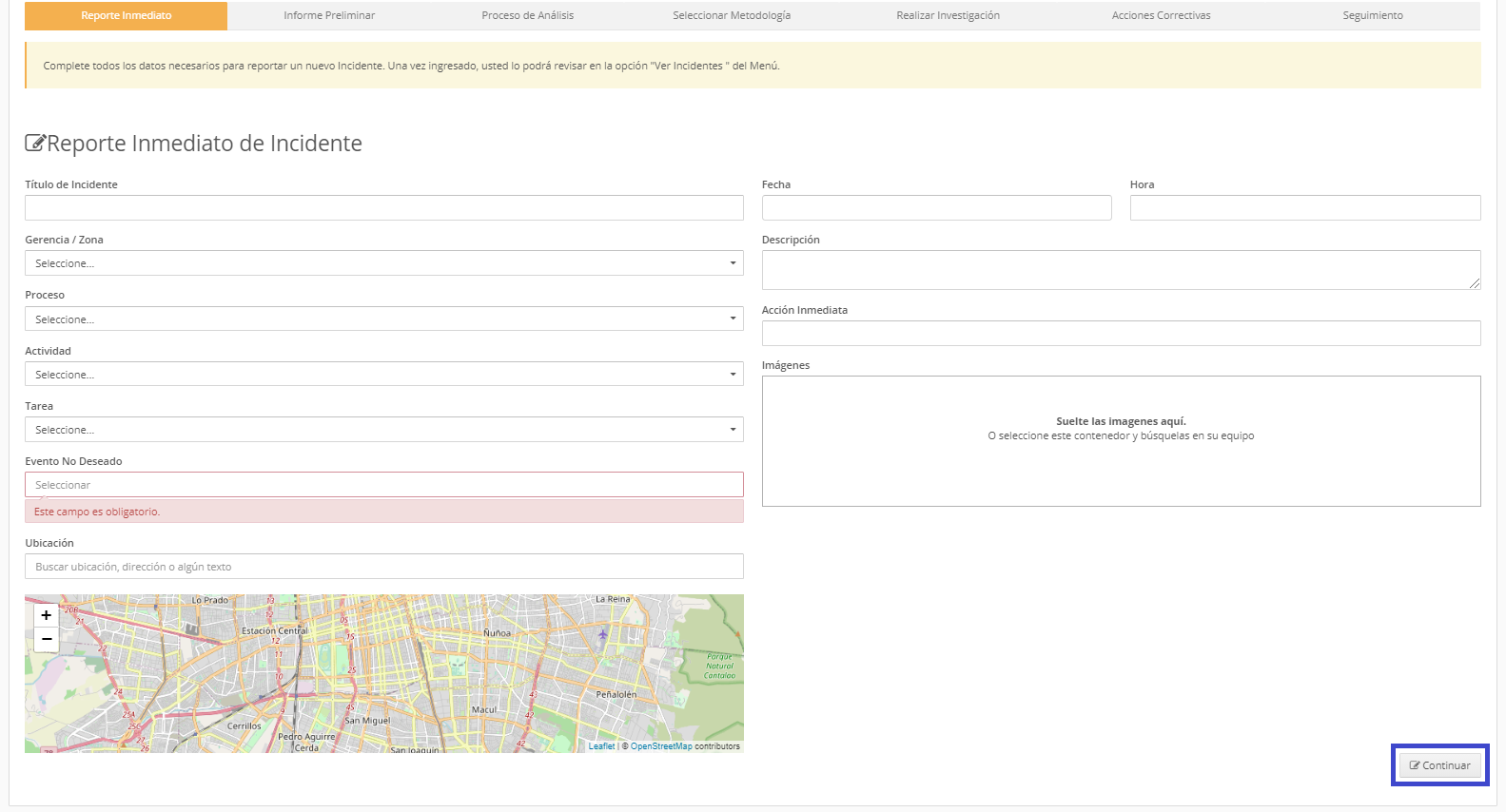The height and width of the screenshot is (812, 1506).
Task: Click the San Miguel map label
Action: [x=367, y=721]
